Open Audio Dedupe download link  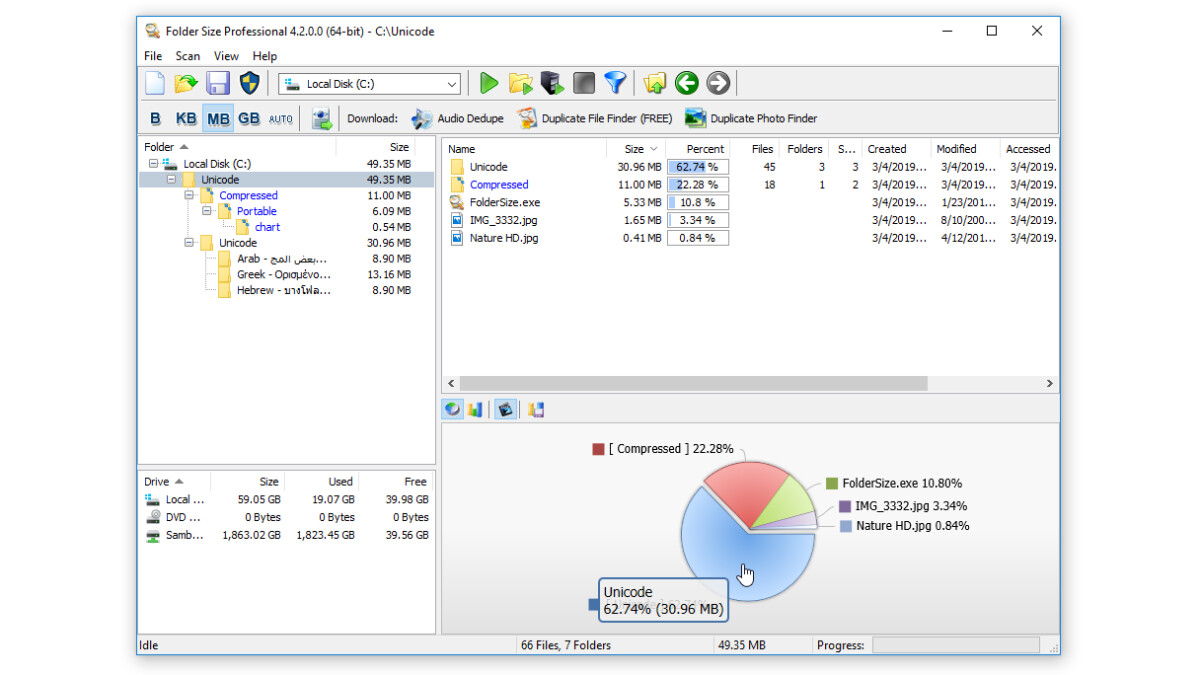coord(470,119)
